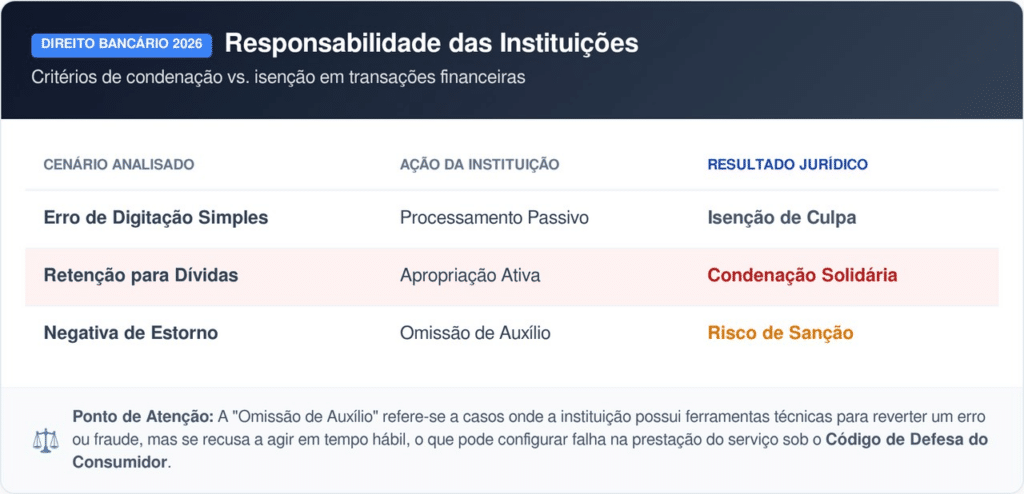
Task: Select the Processamento Passivo cell
Action: click(494, 217)
